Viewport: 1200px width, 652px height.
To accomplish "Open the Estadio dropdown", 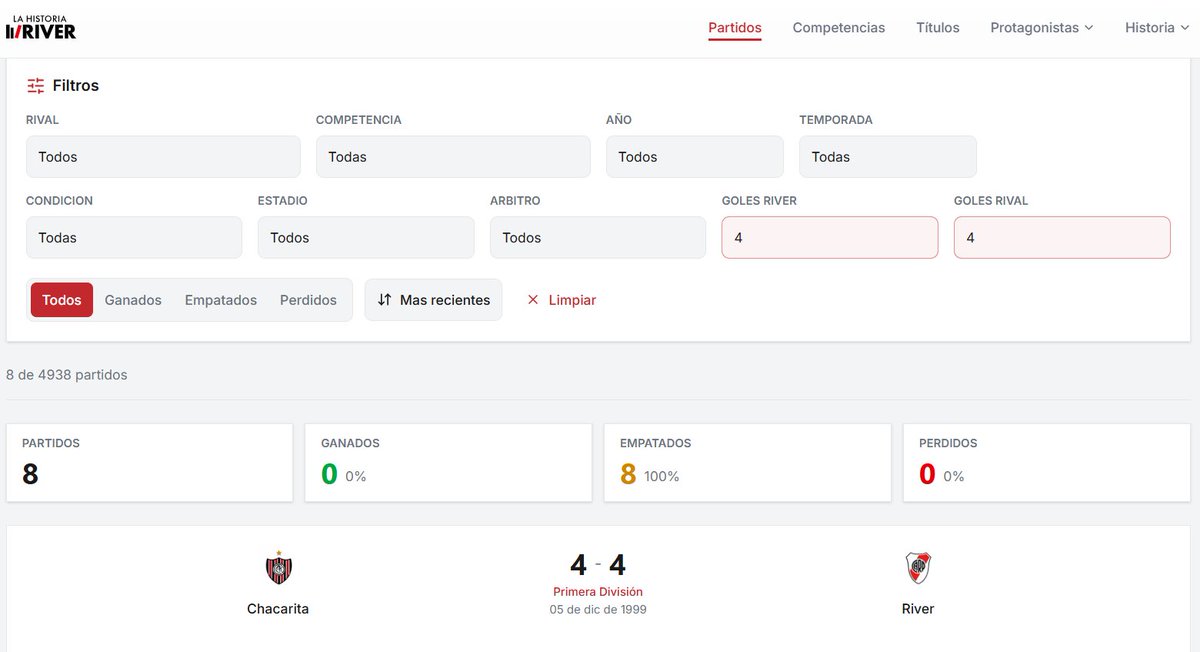I will (366, 238).
